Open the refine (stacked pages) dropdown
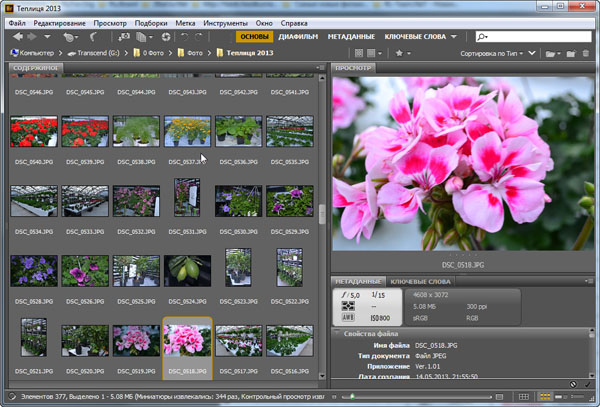 [x=144, y=37]
